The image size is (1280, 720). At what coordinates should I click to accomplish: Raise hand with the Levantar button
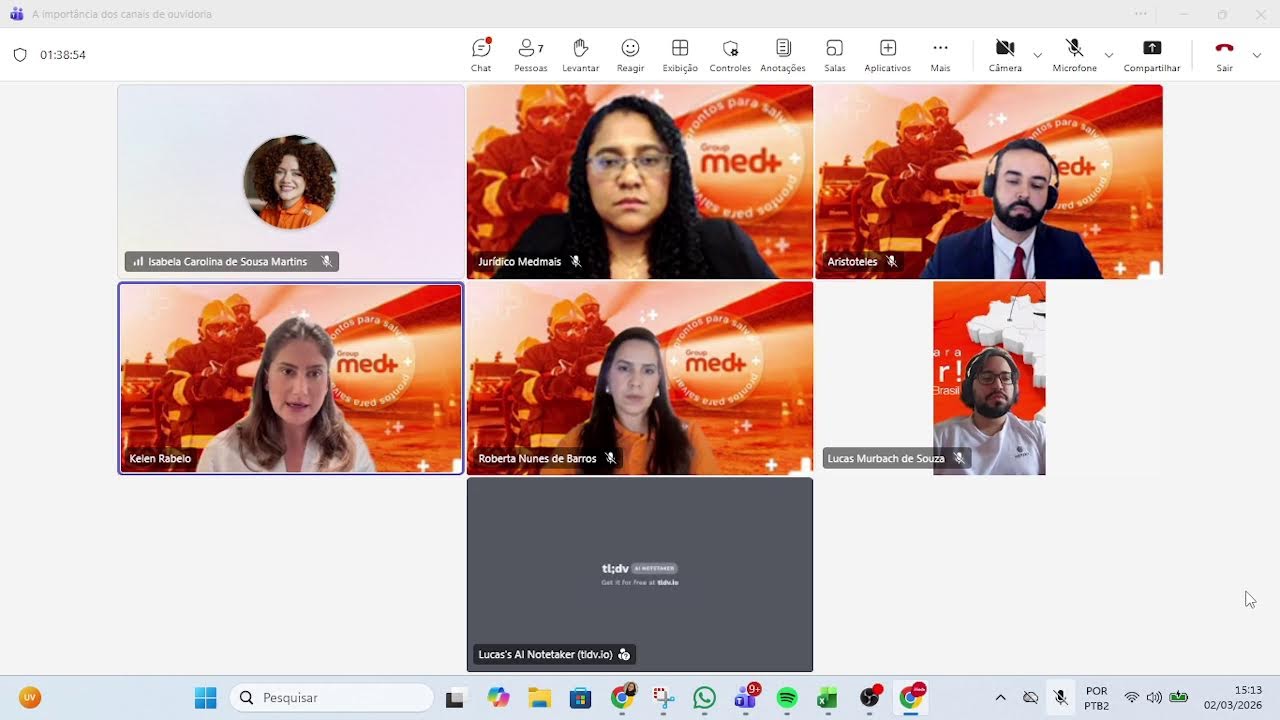pyautogui.click(x=580, y=55)
